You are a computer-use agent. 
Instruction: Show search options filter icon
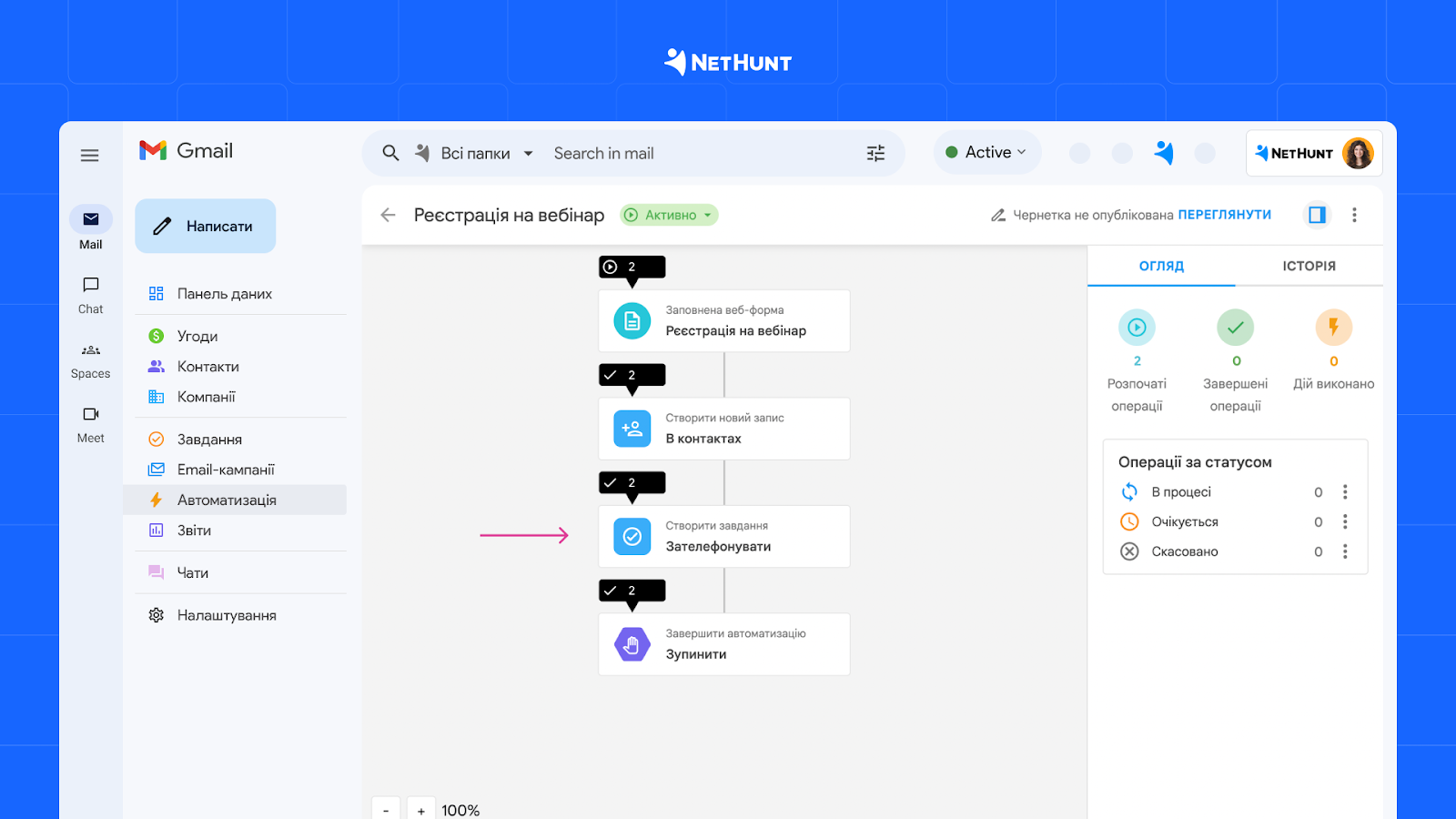(x=875, y=153)
